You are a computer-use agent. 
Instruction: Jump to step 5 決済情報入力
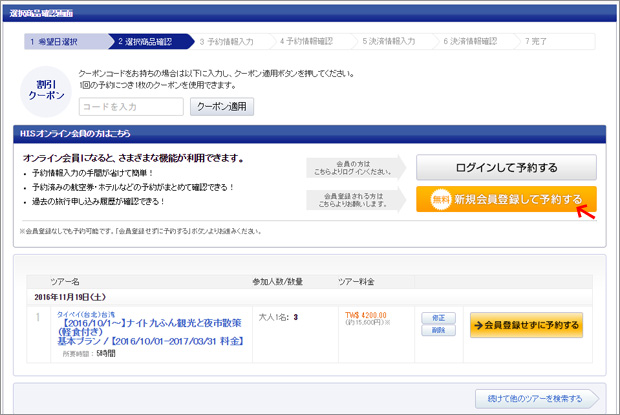pyautogui.click(x=388, y=42)
